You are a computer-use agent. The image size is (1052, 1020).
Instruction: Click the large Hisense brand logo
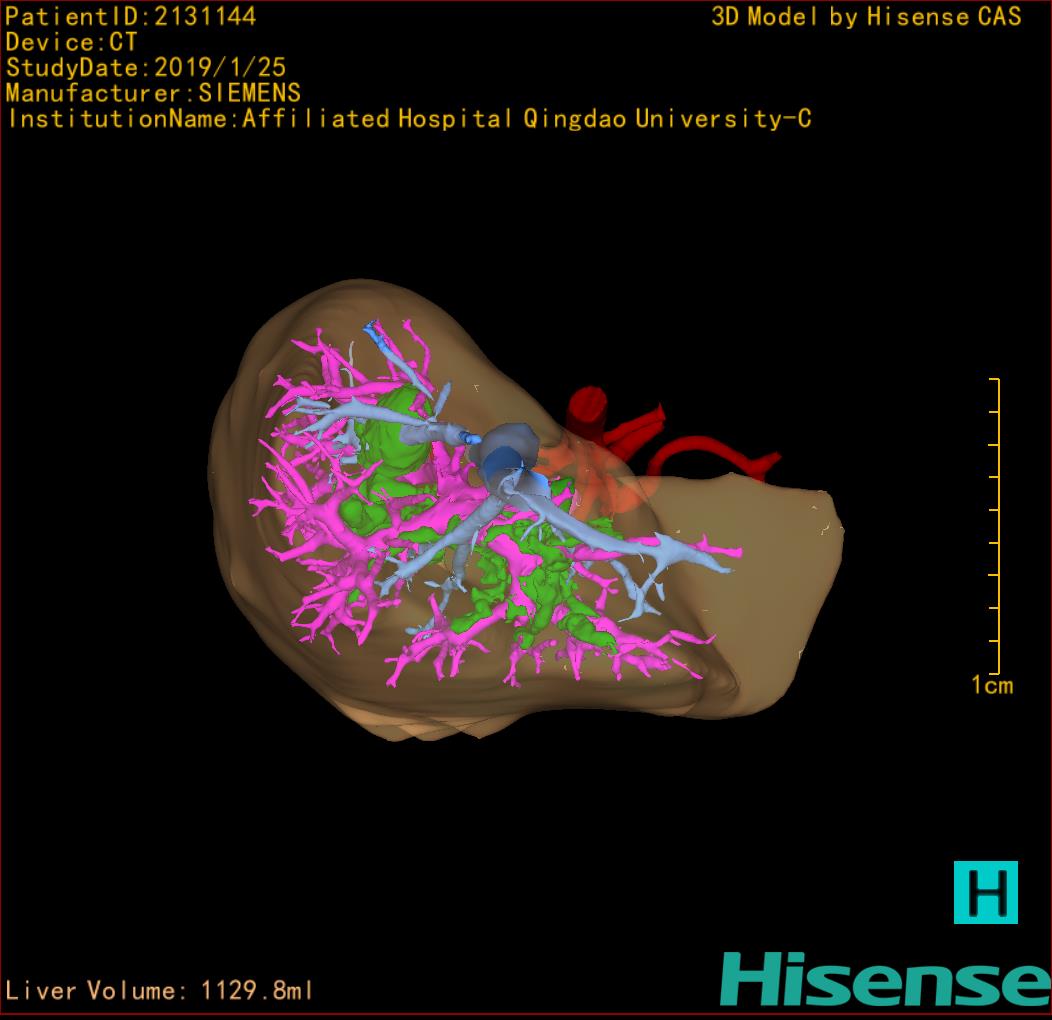tap(885, 978)
